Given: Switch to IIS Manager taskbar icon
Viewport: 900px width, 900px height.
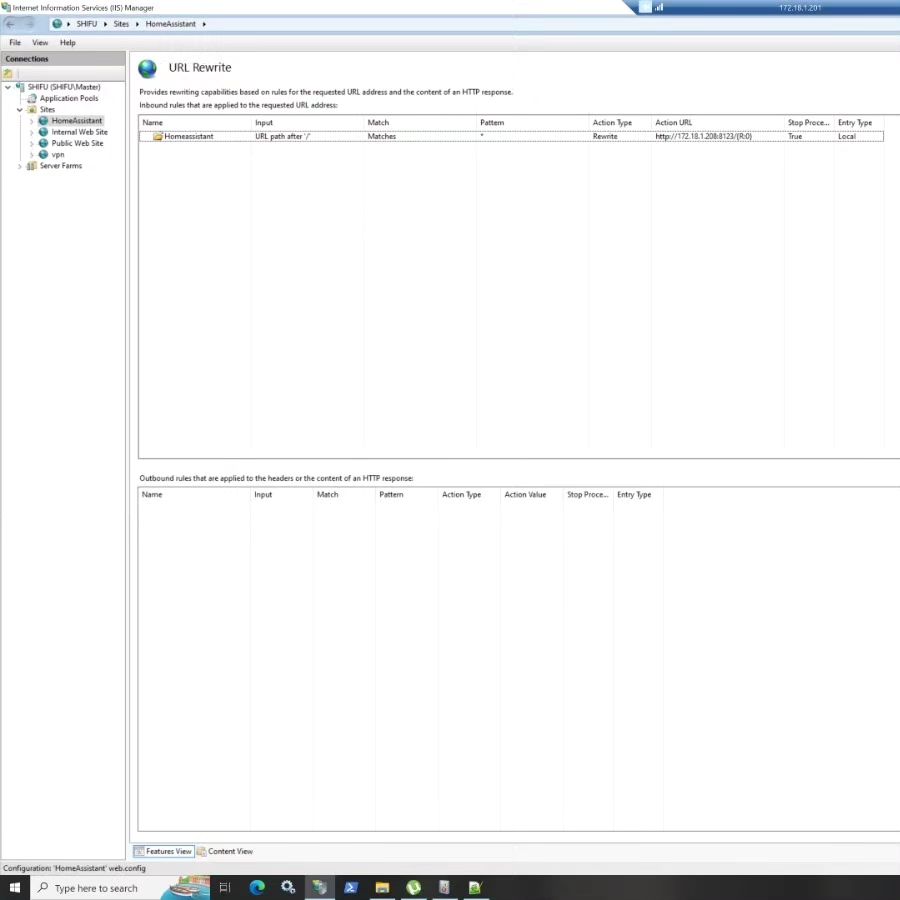Looking at the screenshot, I should [319, 887].
